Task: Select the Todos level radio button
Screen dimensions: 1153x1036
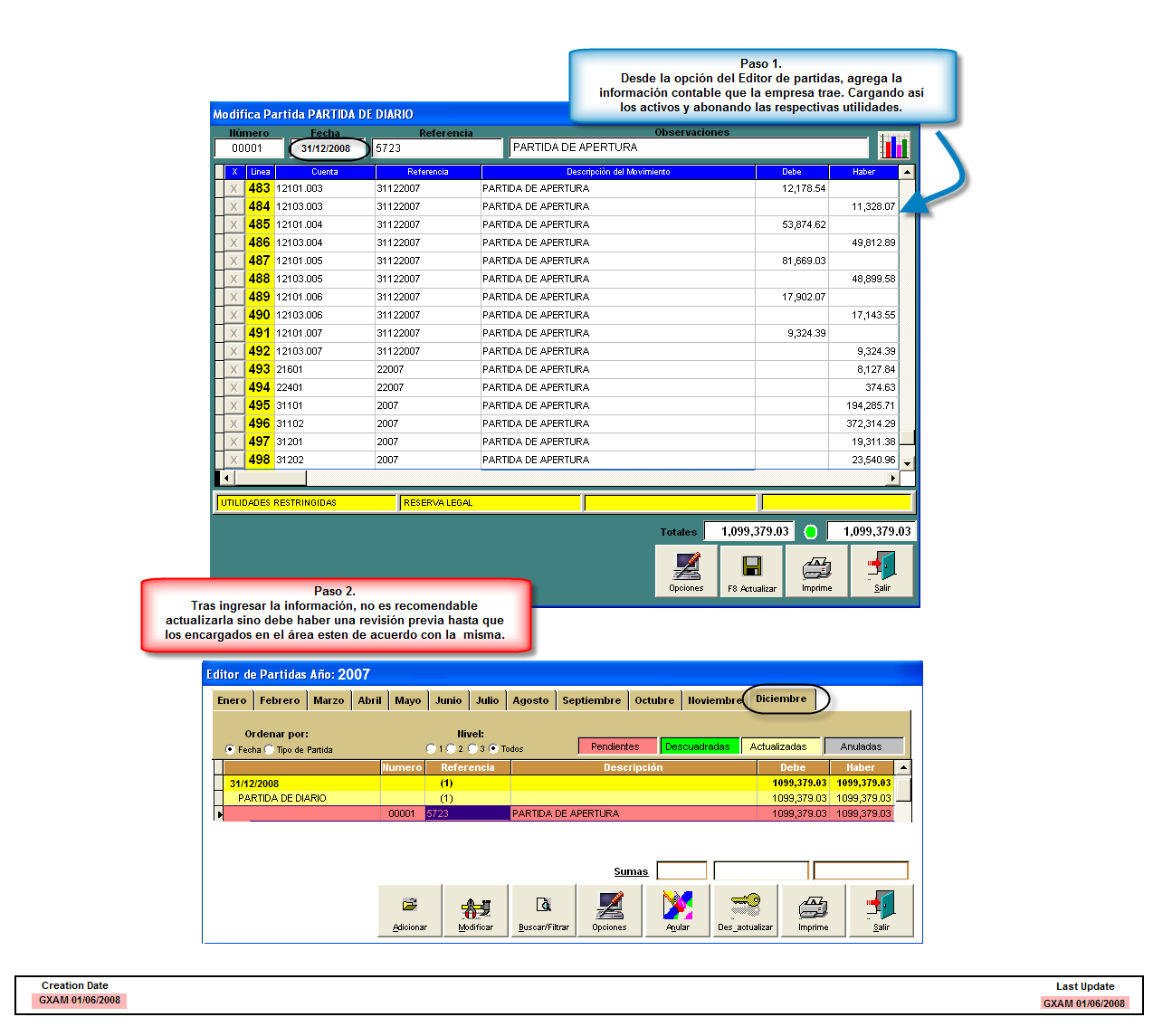Action: point(493,748)
